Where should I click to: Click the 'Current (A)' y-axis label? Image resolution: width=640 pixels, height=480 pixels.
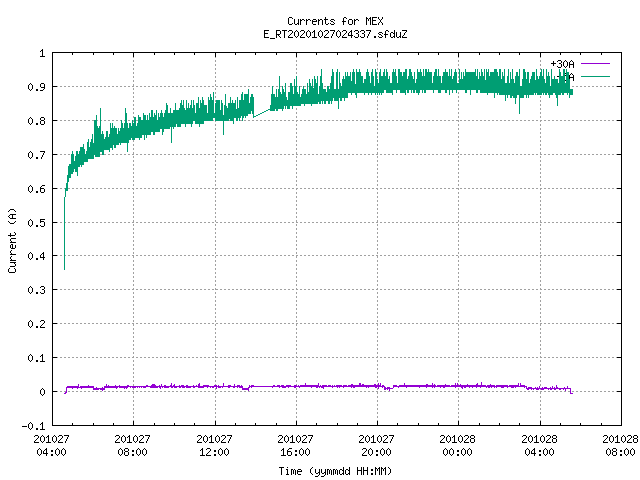coord(12,240)
